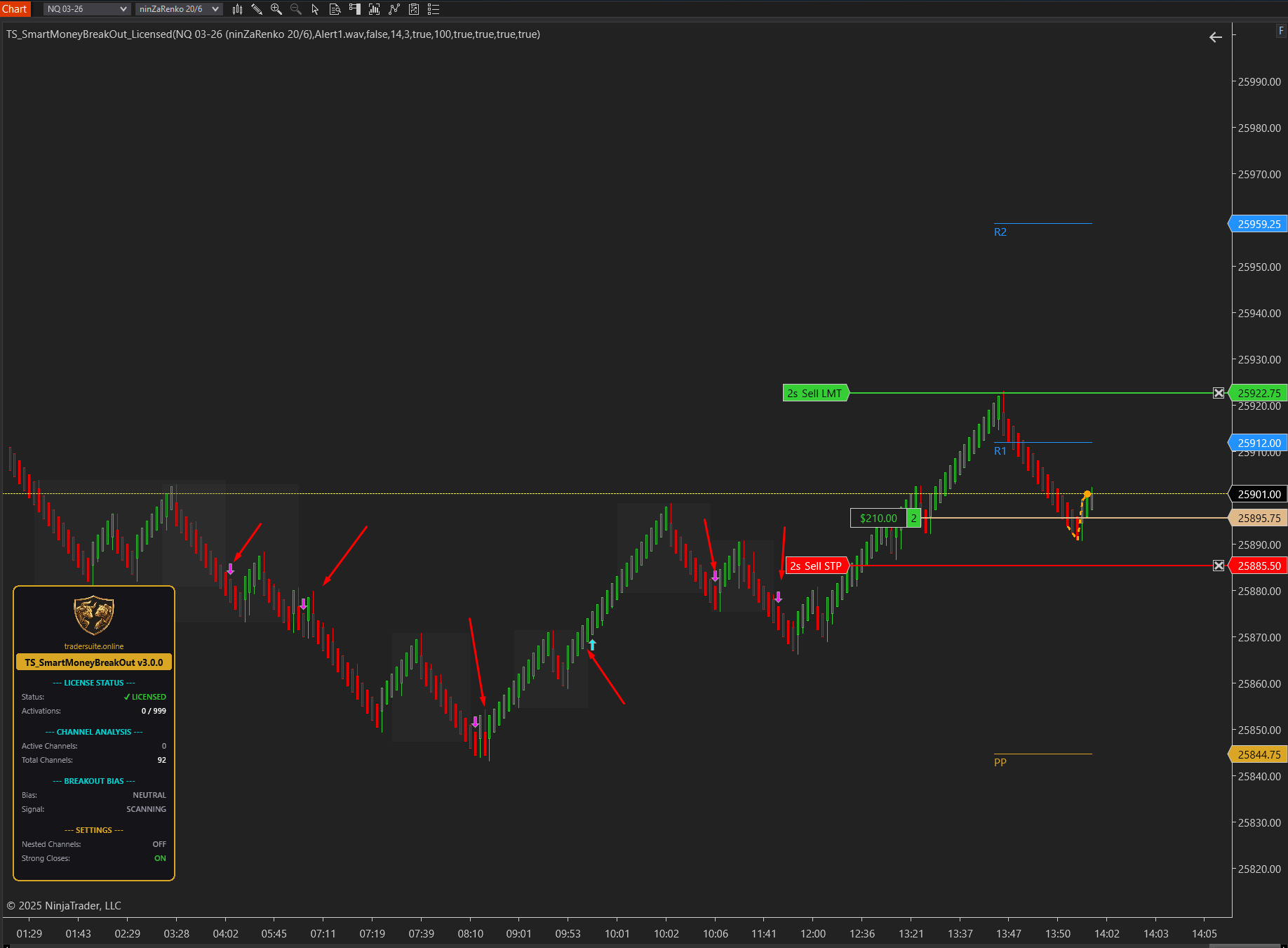Cancel the 2s Sell LMT order X
Viewport: 1288px width, 948px height.
(x=1219, y=393)
